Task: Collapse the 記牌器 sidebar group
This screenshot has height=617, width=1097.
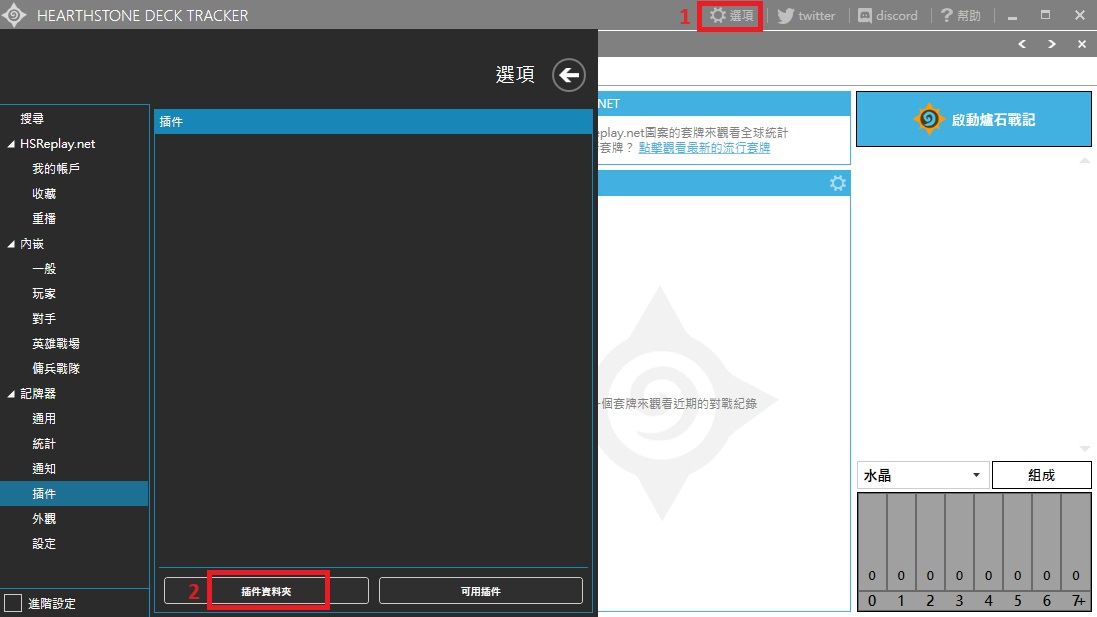Action: point(10,393)
